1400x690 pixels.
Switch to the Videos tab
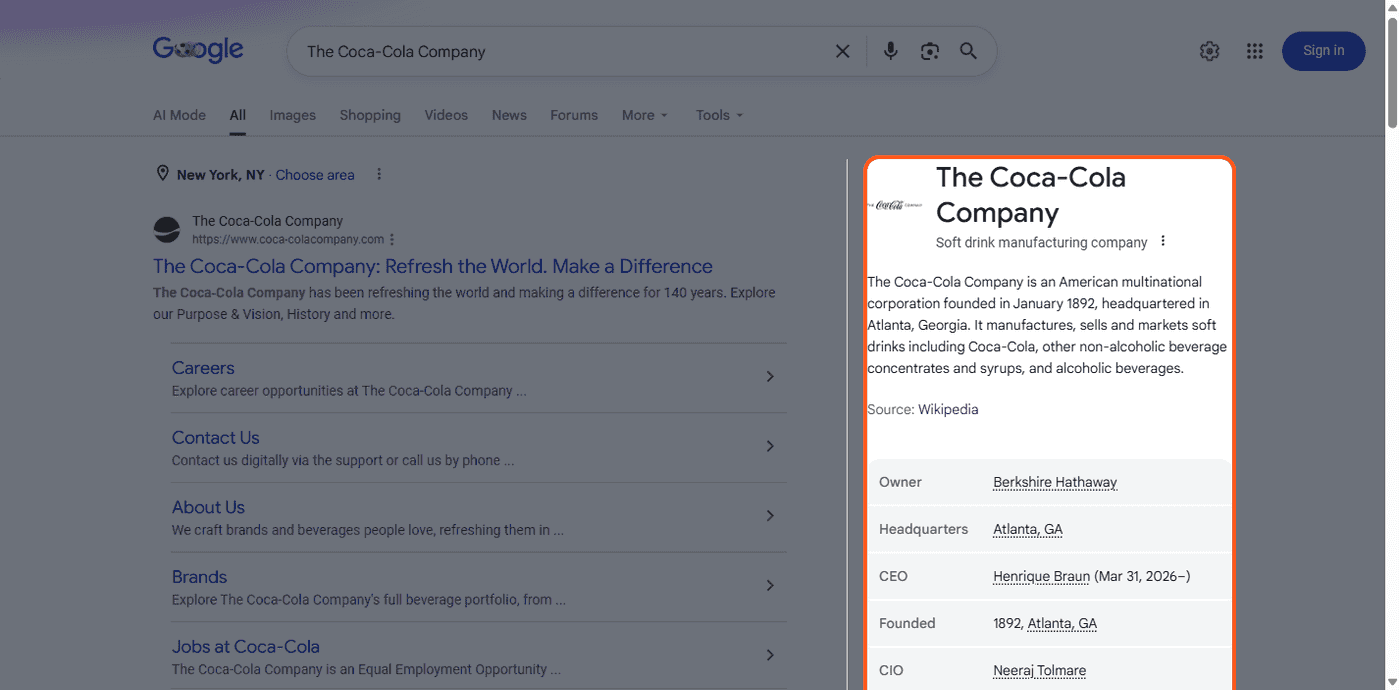[x=446, y=115]
